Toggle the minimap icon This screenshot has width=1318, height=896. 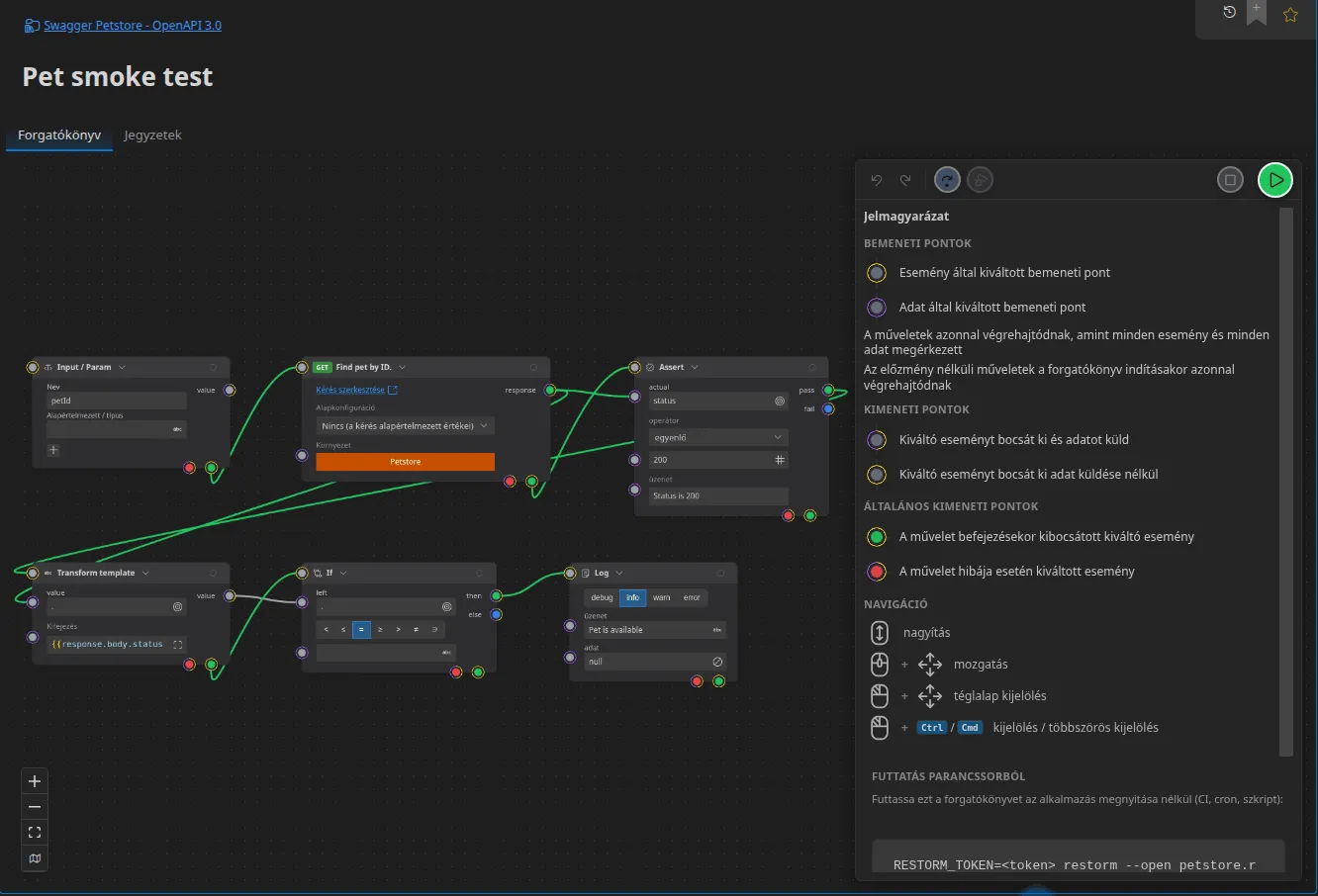tap(35, 858)
